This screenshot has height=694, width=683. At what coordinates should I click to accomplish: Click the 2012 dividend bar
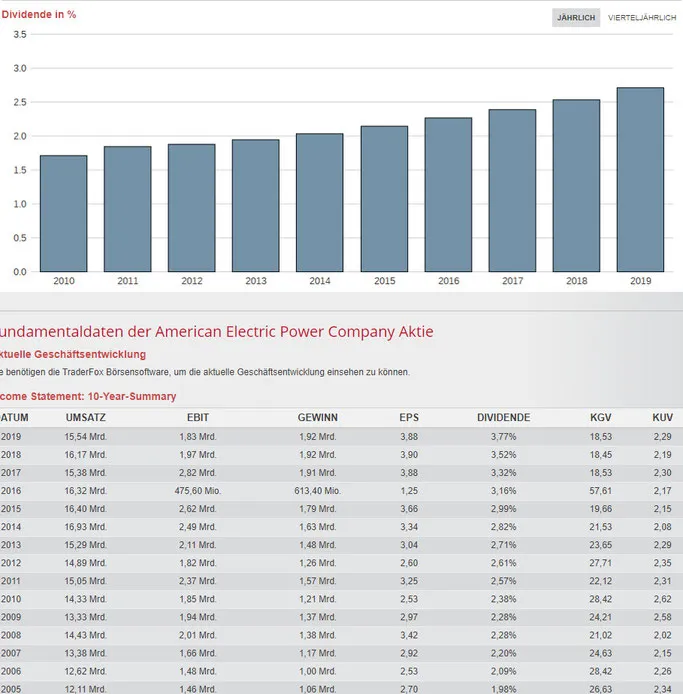click(x=192, y=208)
